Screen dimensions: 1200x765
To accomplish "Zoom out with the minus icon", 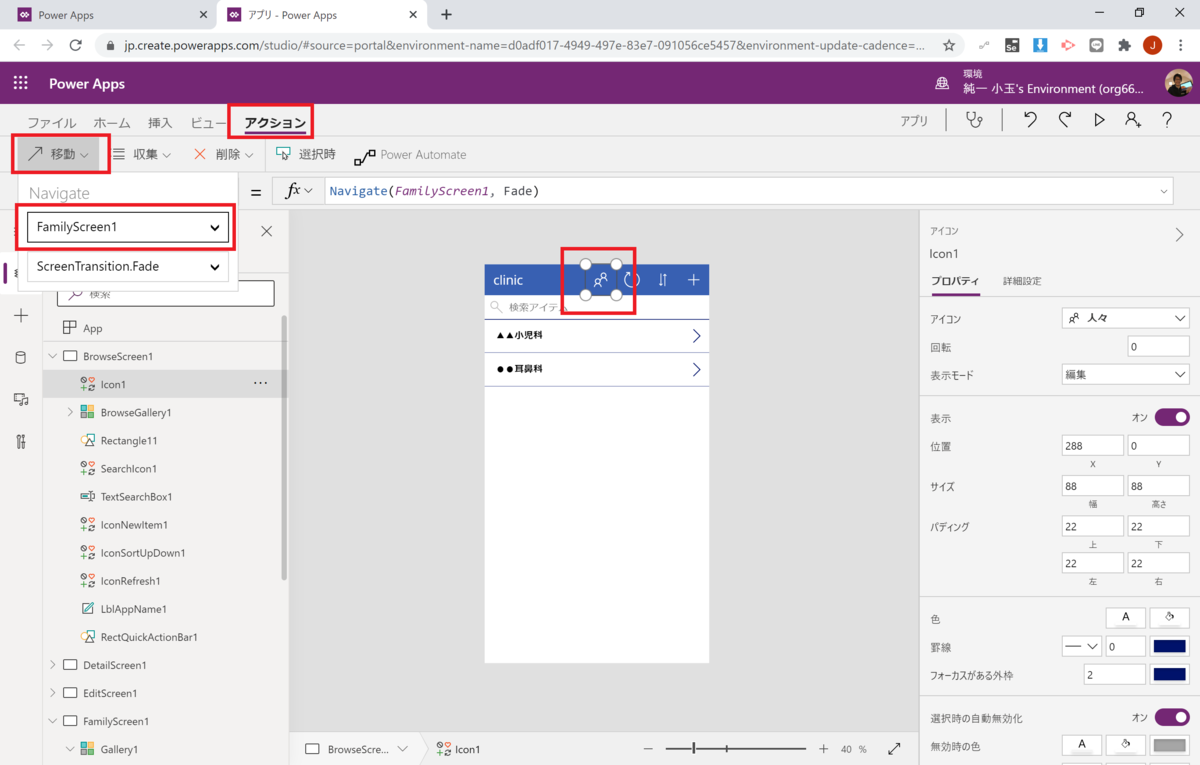I will (x=648, y=749).
